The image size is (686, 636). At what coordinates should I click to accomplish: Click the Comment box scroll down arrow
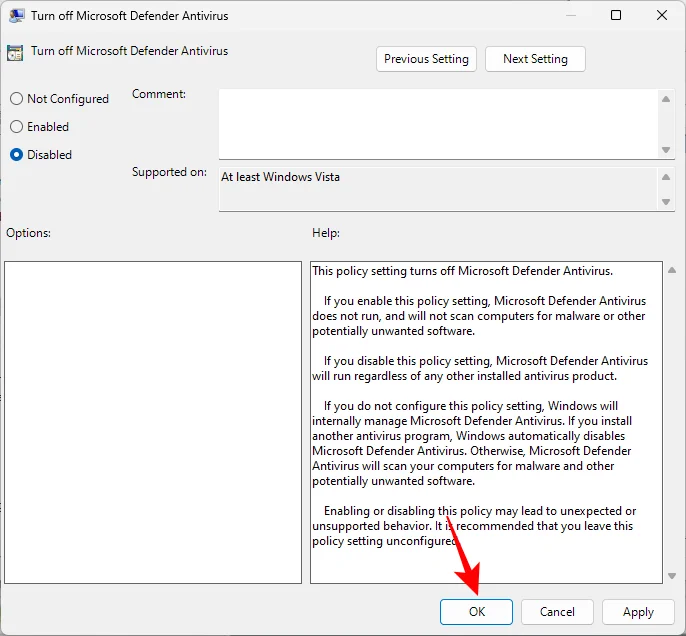click(666, 150)
